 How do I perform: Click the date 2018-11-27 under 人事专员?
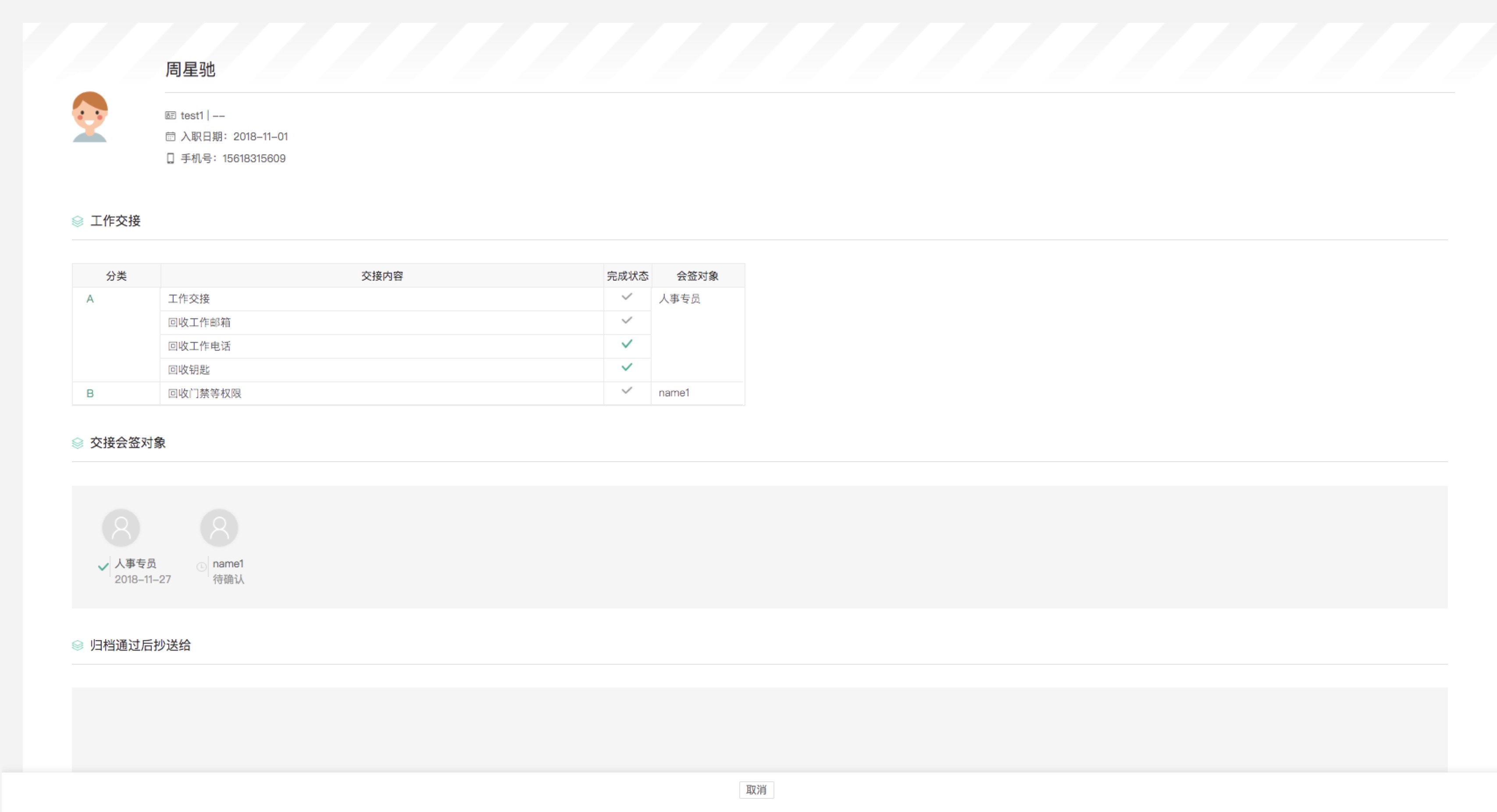pos(143,580)
